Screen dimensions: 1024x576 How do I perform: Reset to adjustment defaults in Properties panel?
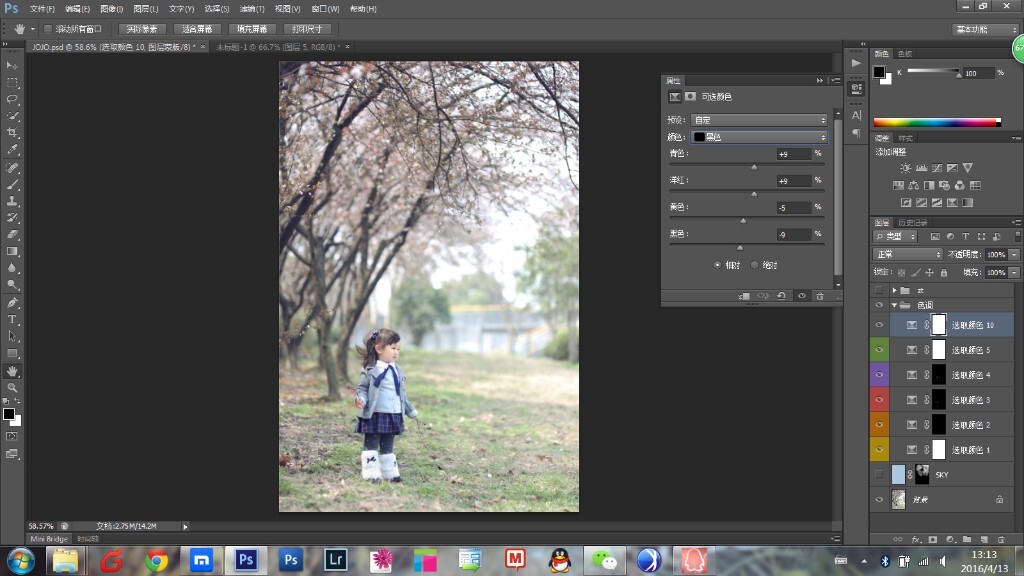(781, 296)
